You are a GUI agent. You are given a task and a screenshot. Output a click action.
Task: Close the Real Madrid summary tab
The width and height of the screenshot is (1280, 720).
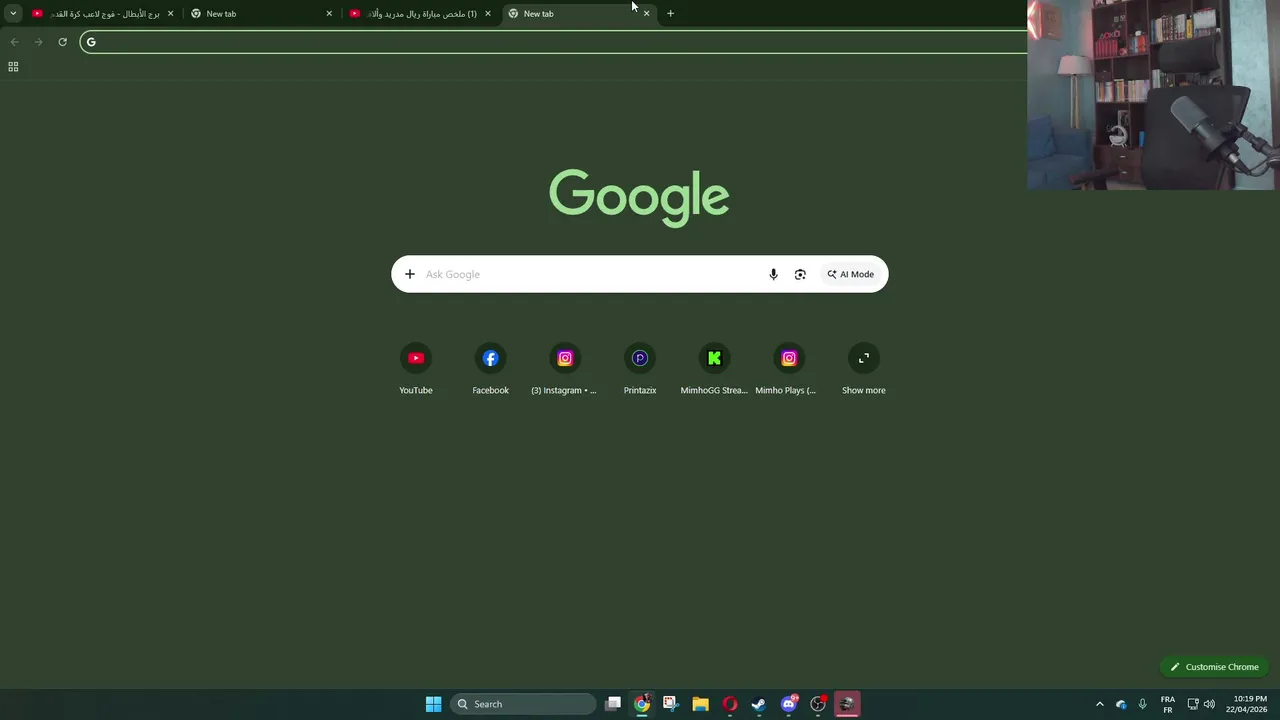pyautogui.click(x=488, y=14)
